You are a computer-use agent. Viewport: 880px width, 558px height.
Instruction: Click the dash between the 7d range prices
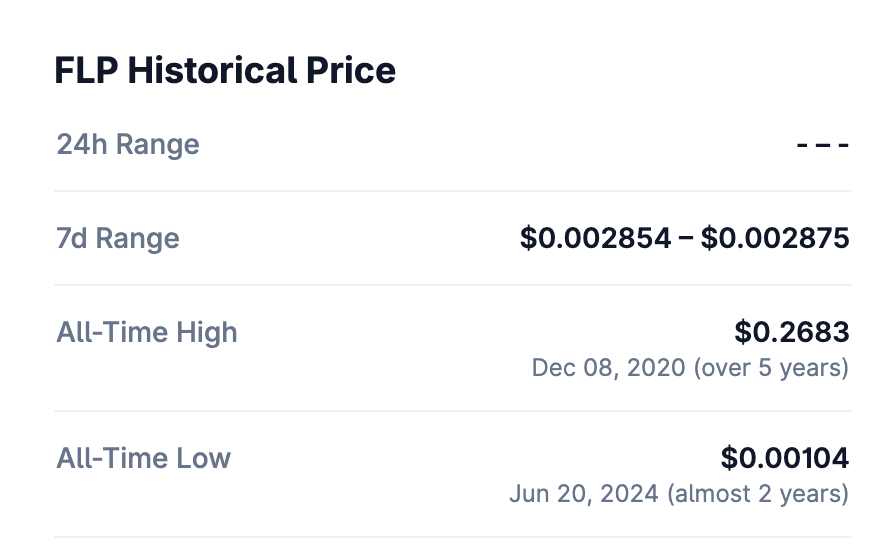pyautogui.click(x=685, y=239)
